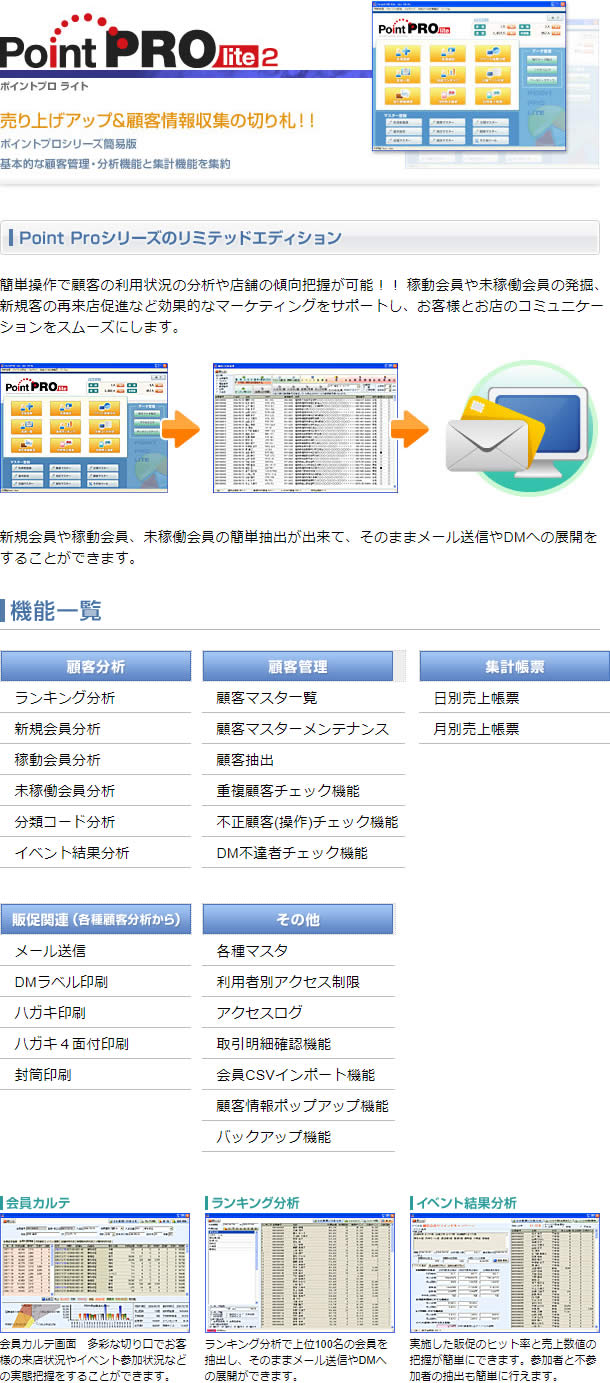Click the 不正顧客(操作)チェック機能 row
This screenshot has height=1383, width=610.
pyautogui.click(x=304, y=821)
